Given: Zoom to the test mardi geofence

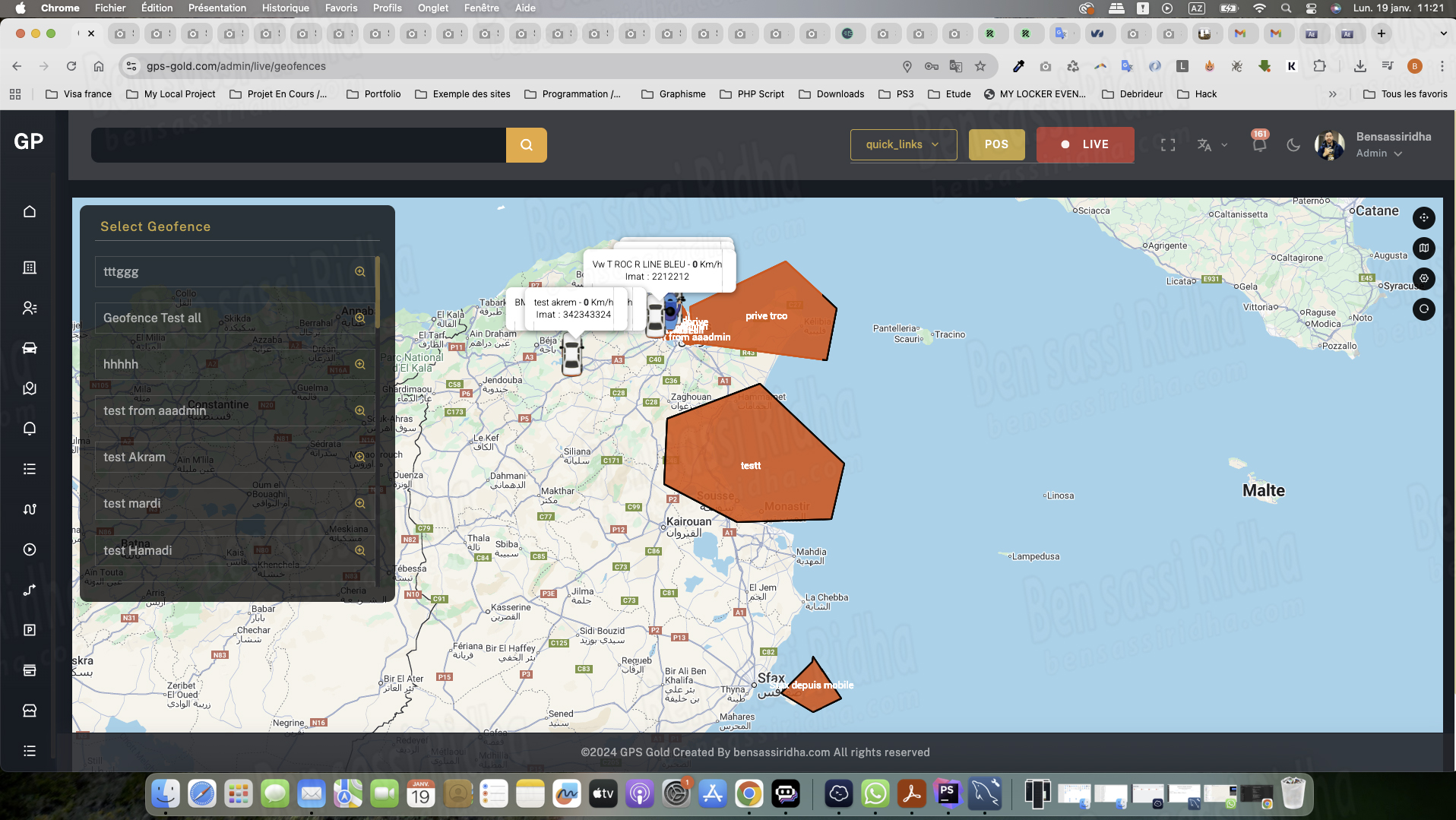Looking at the screenshot, I should pyautogui.click(x=360, y=503).
